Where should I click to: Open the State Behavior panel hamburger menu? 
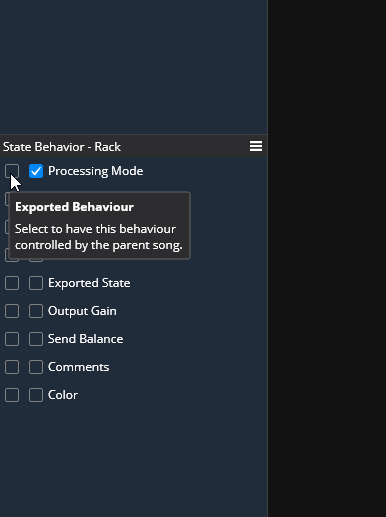256,146
